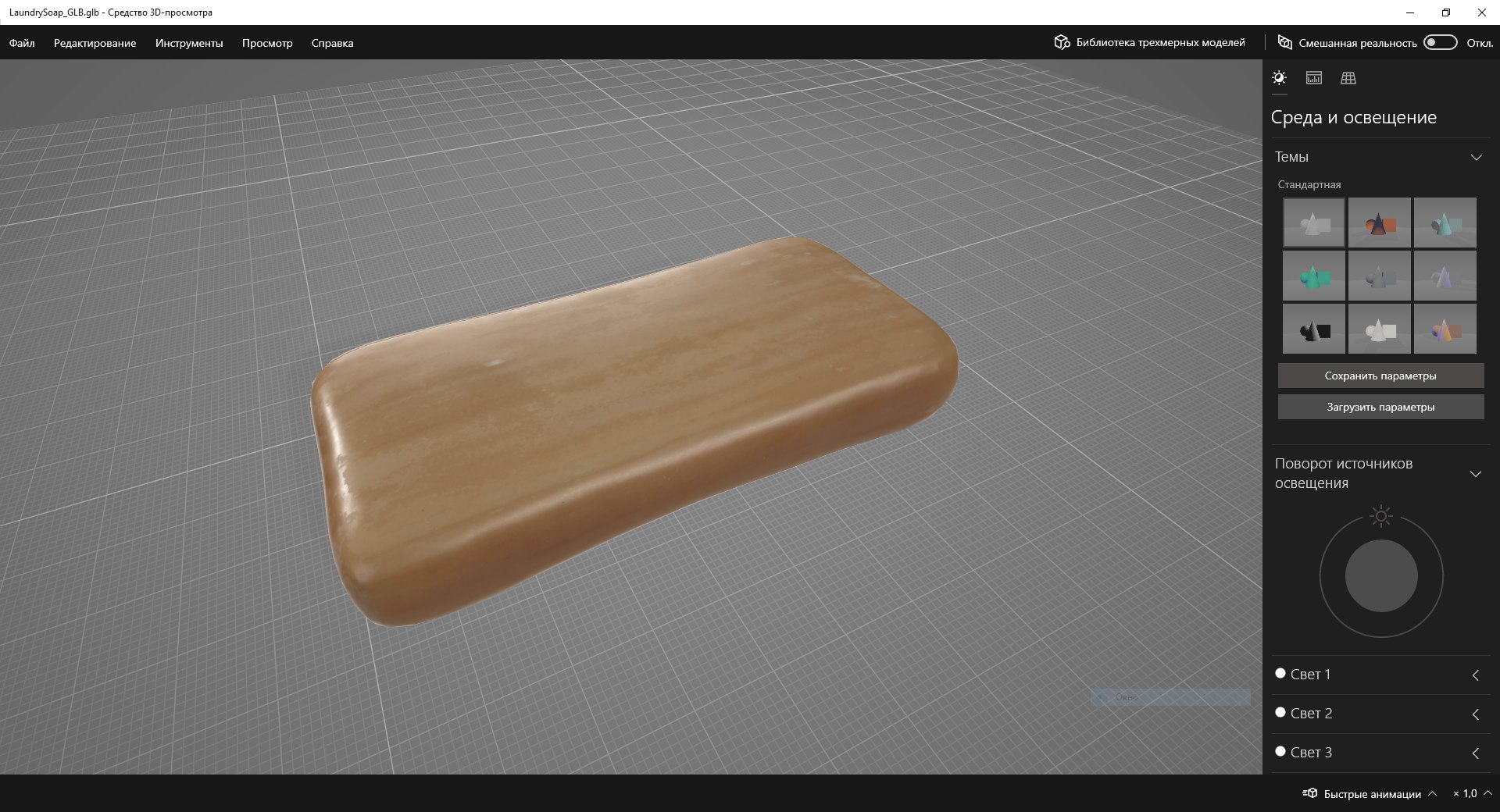Viewport: 1500px width, 812px height.
Task: Open Библиотека трехмерных моделей
Action: pos(1149,42)
